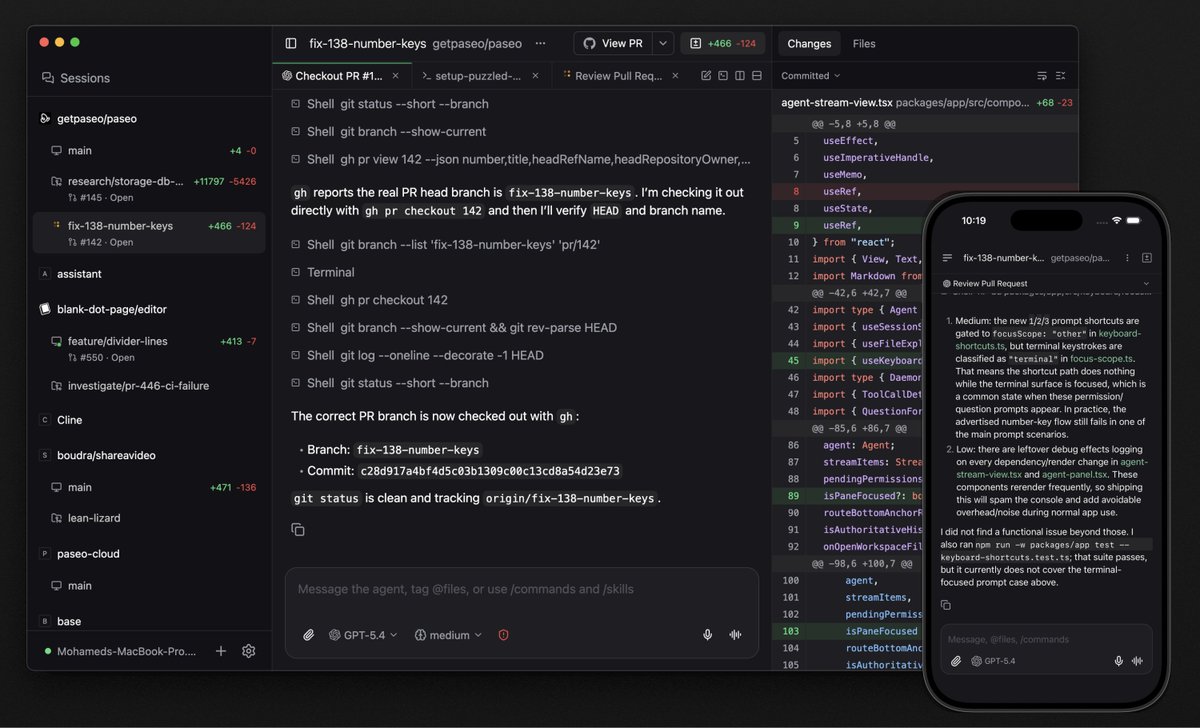Click the paperclip attach icon in the composer
The width and height of the screenshot is (1200, 728).
(309, 635)
